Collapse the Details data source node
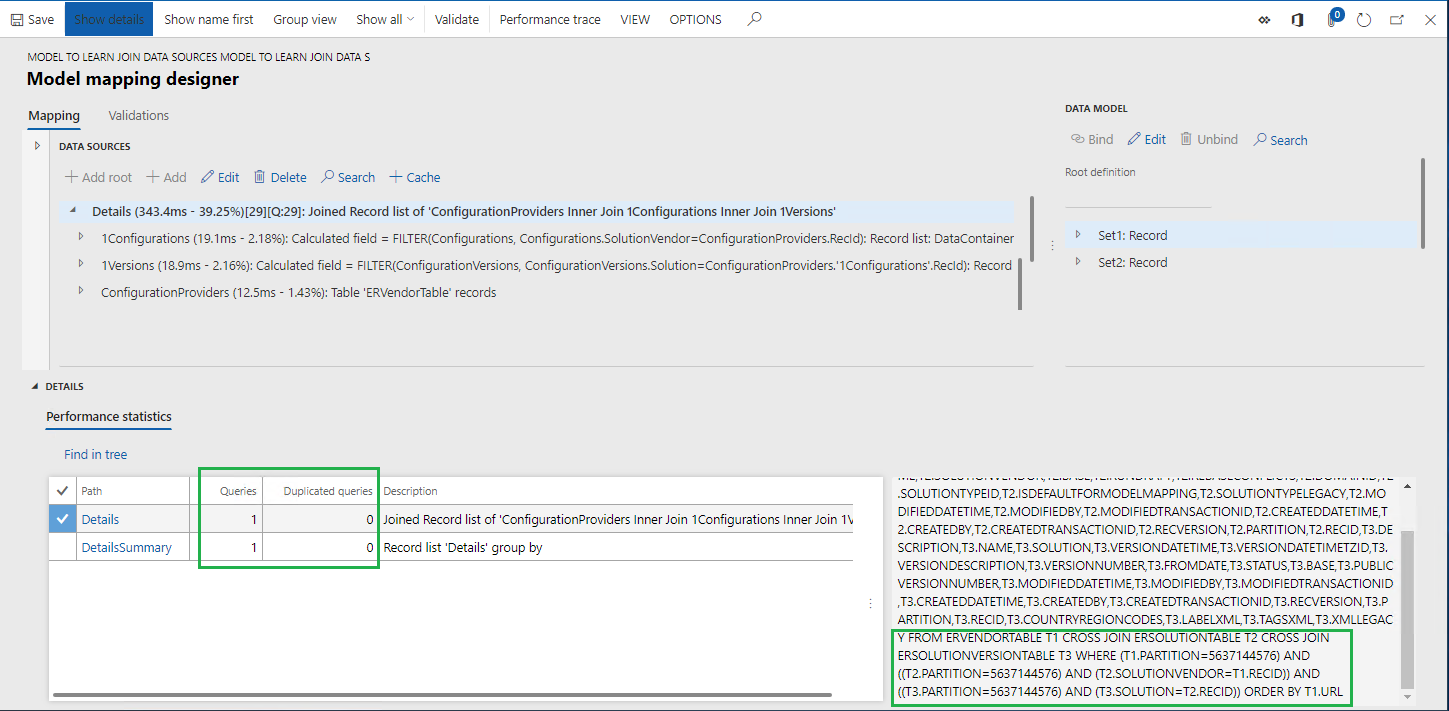Screen dimensions: 1449x711 coord(72,211)
